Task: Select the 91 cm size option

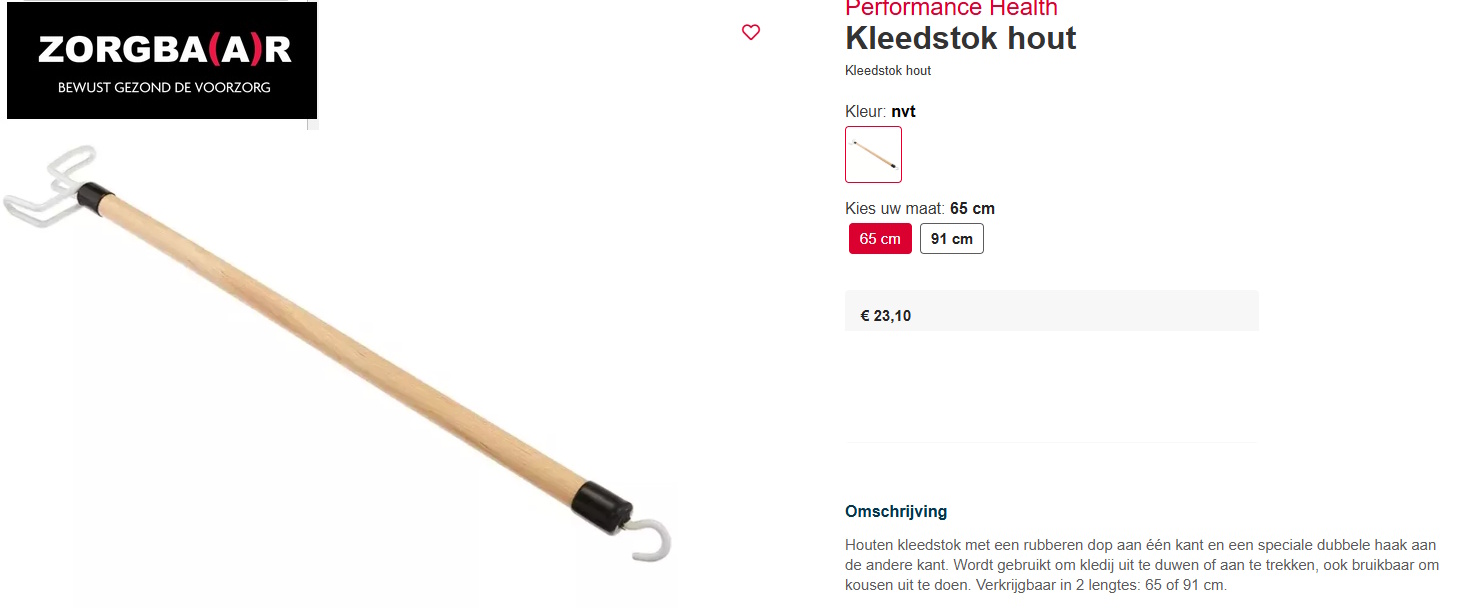Action: pyautogui.click(x=952, y=239)
